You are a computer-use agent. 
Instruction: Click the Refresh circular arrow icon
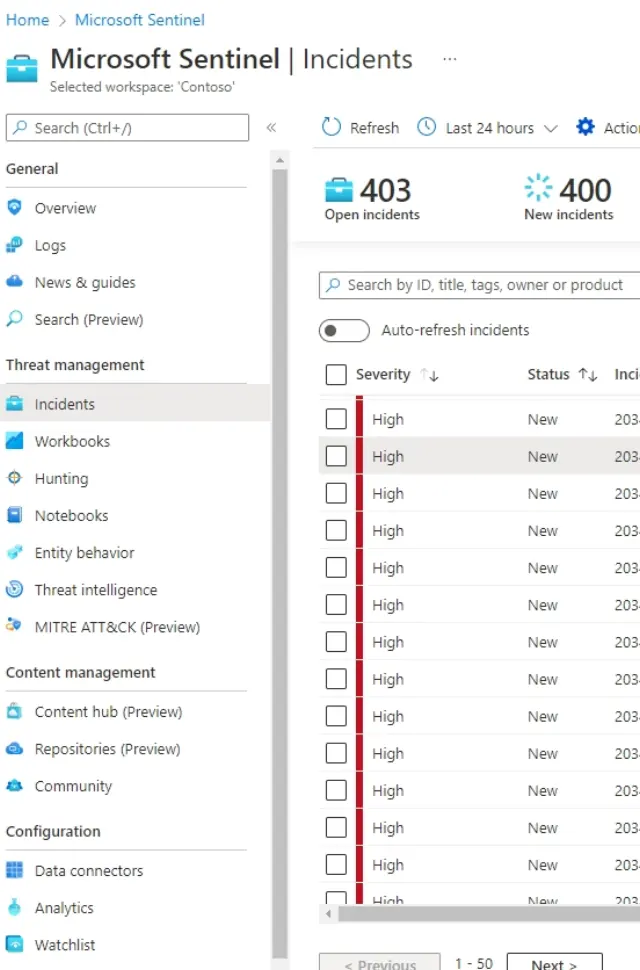(x=331, y=127)
